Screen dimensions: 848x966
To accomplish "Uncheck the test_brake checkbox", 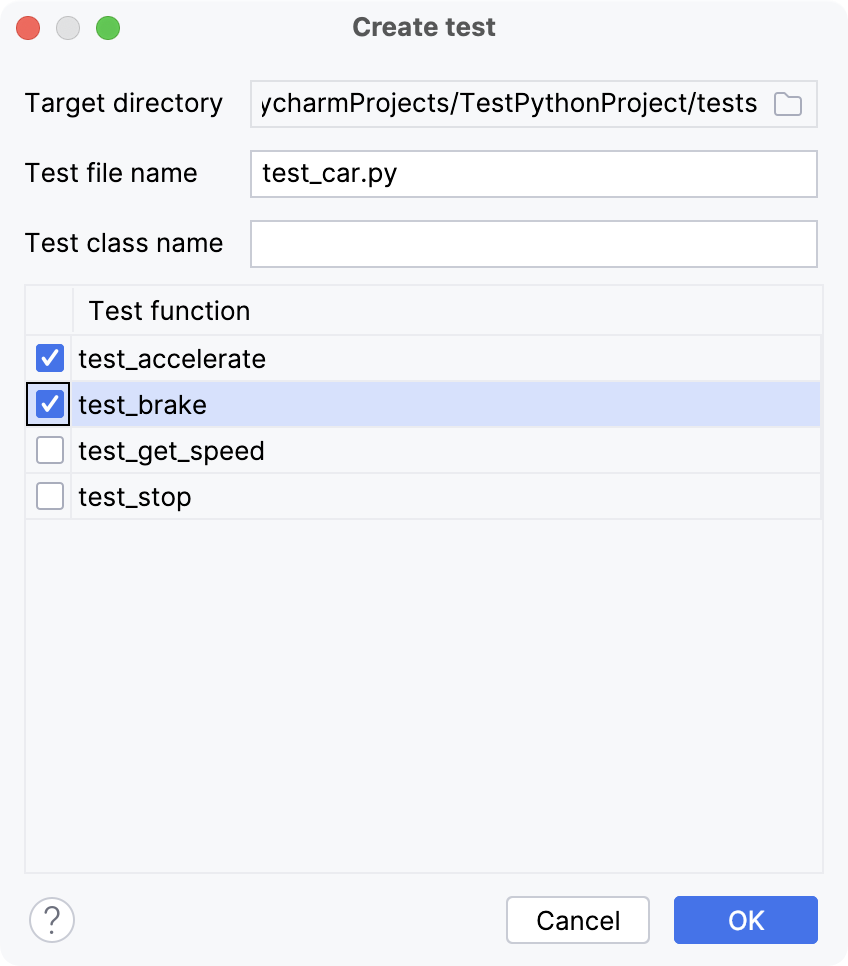I will [x=49, y=404].
